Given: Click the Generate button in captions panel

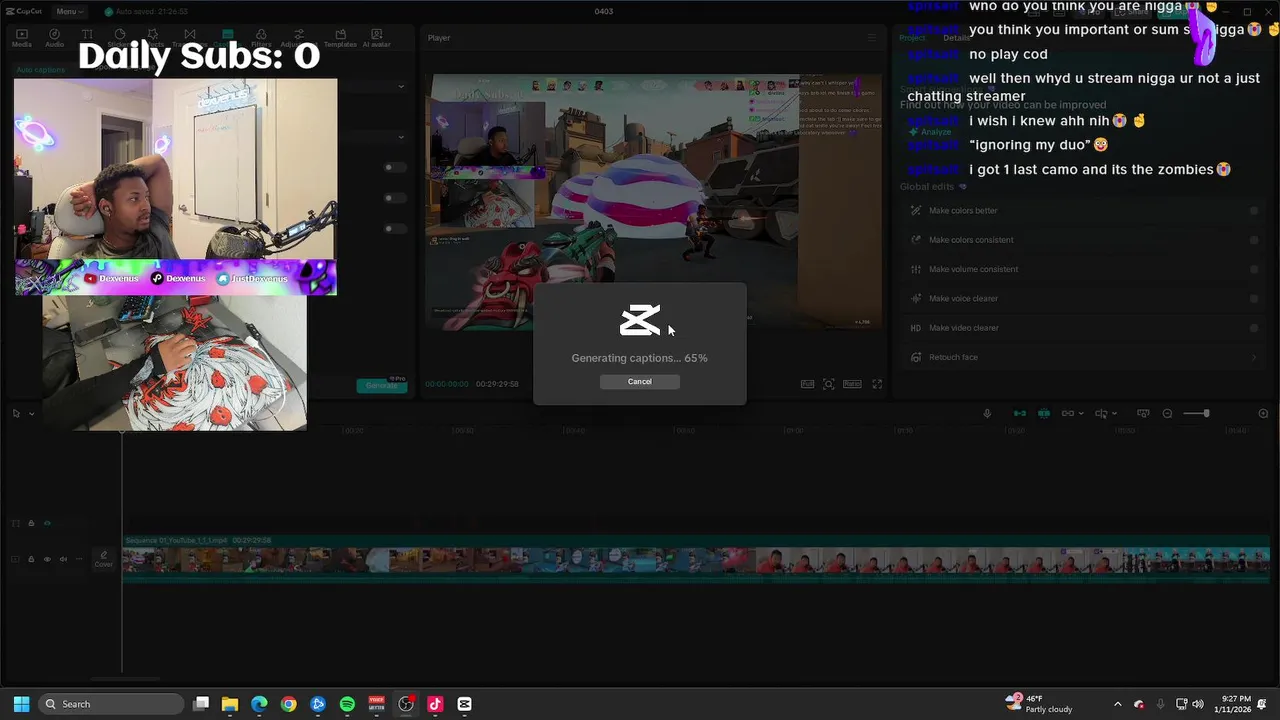Looking at the screenshot, I should (x=382, y=385).
